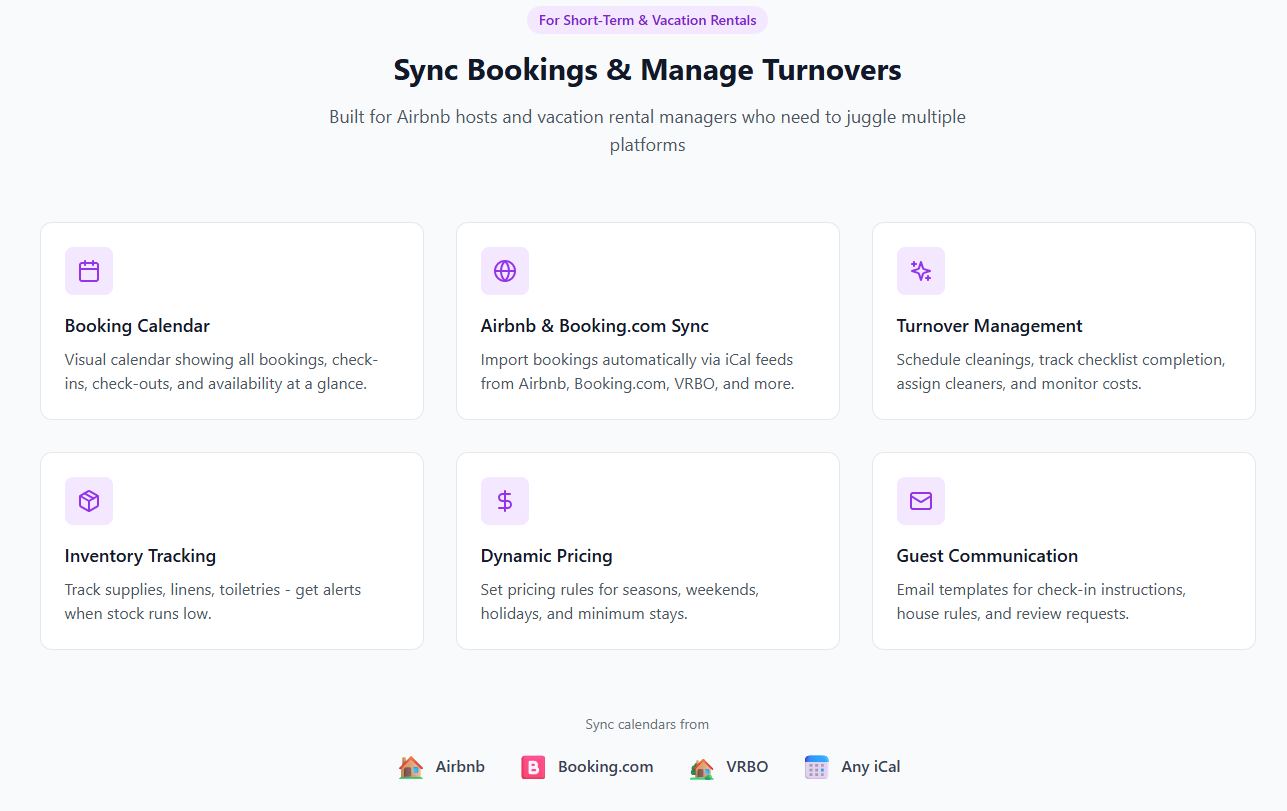
Task: Click the 'Booking Calendar' card title
Action: pos(137,326)
